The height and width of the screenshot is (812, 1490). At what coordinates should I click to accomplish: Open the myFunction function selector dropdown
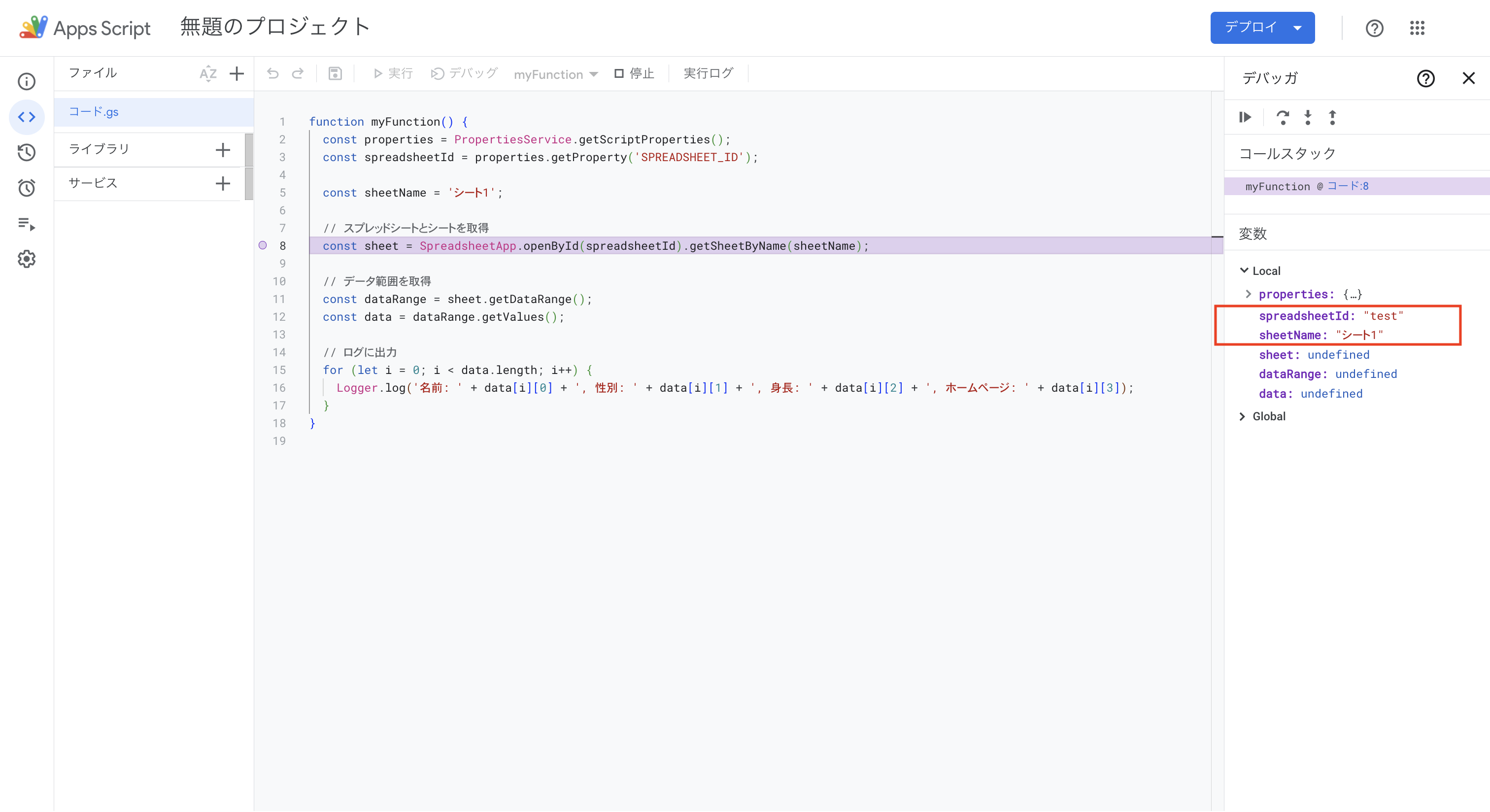(x=556, y=74)
